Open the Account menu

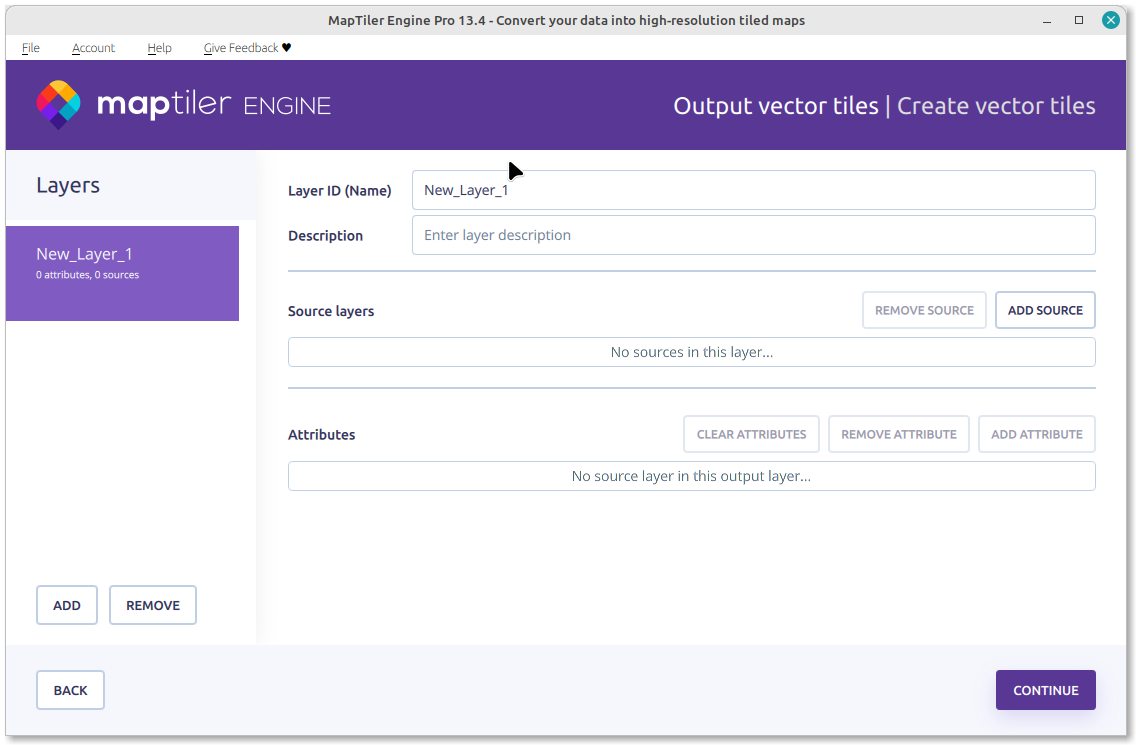pyautogui.click(x=93, y=48)
